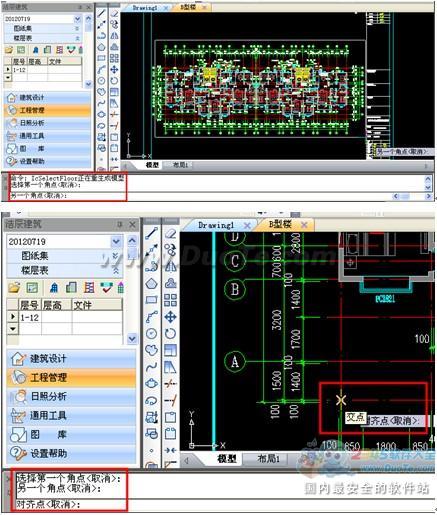
Task: Select Spline tool in lower screenshot
Action: (x=152, y=367)
